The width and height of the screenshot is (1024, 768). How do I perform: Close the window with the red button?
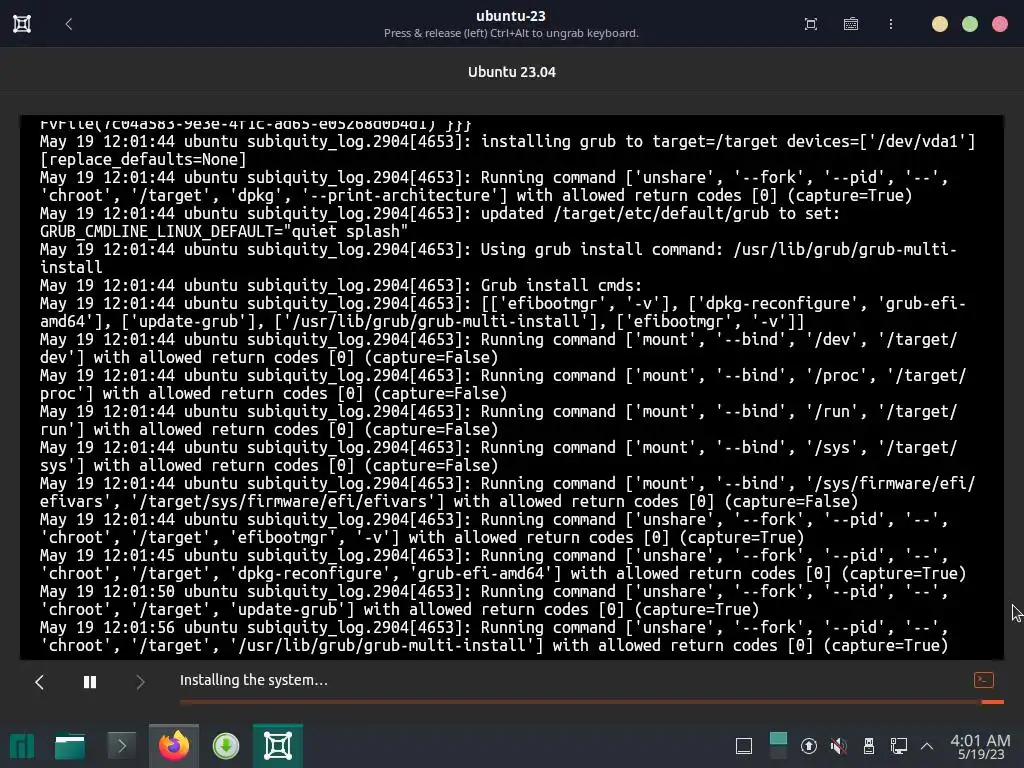[1000, 24]
